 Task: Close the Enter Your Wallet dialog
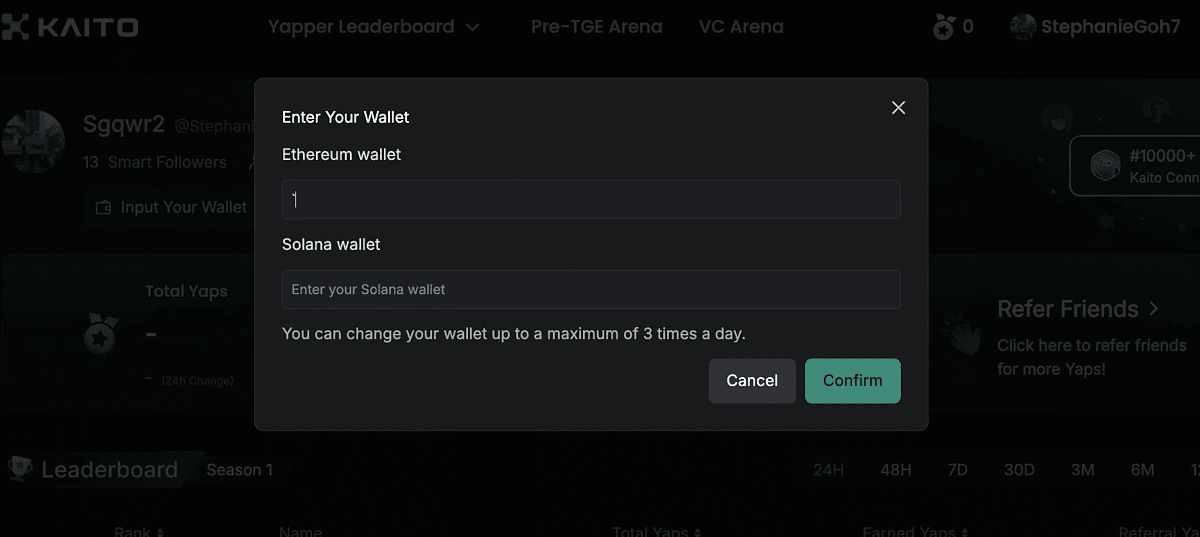point(898,108)
